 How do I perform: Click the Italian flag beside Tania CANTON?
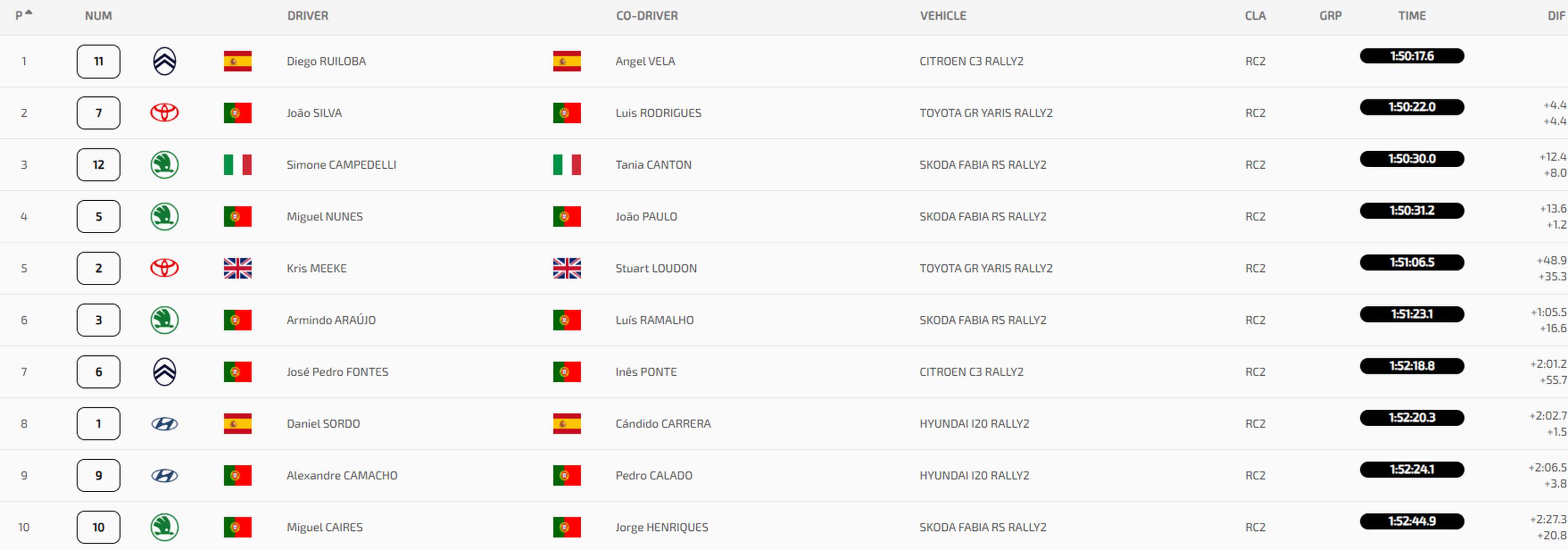click(567, 165)
